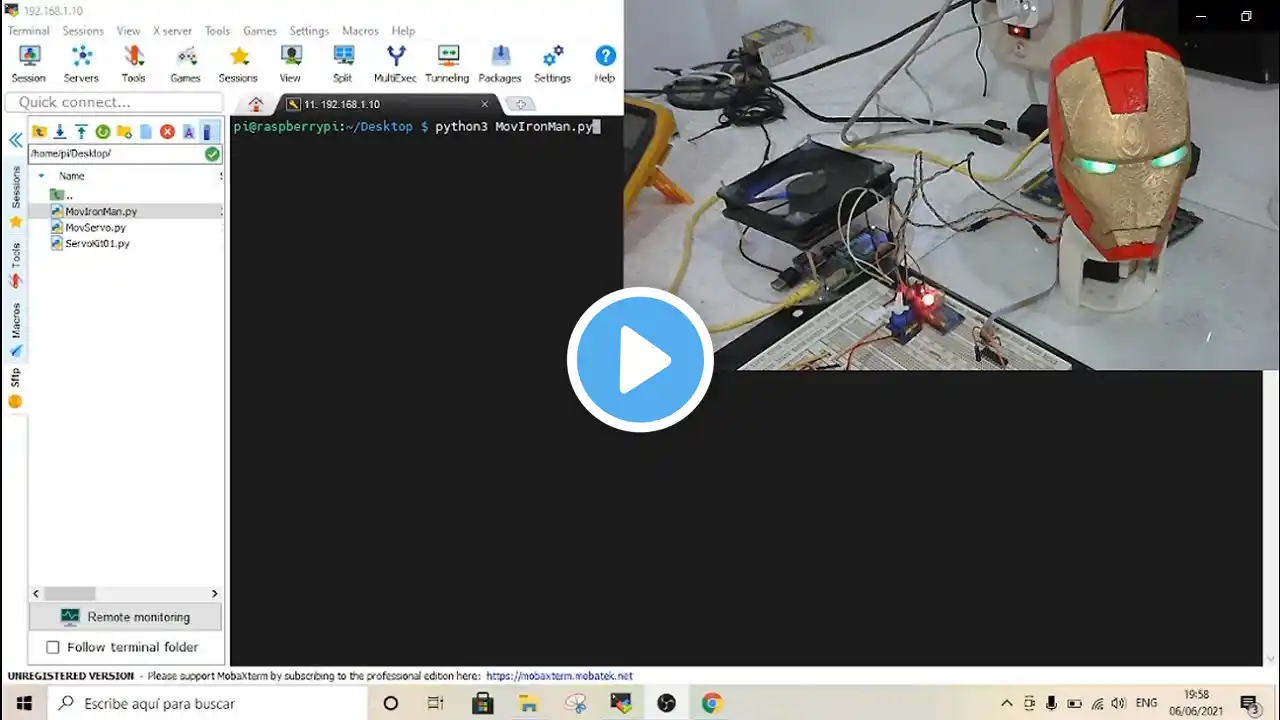This screenshot has height=720, width=1280.
Task: Open the Tunneling toolbar icon
Action: 447,64
